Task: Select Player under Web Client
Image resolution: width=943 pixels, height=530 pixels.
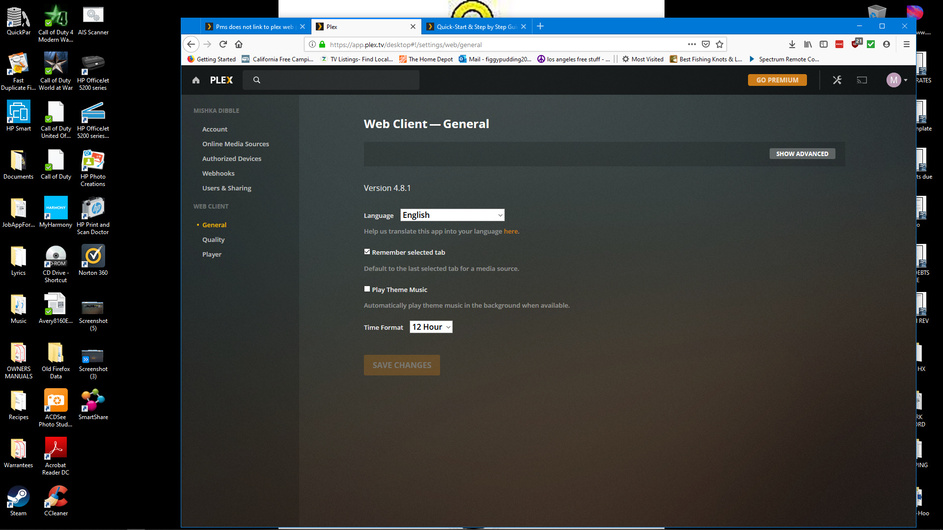Action: (x=212, y=254)
